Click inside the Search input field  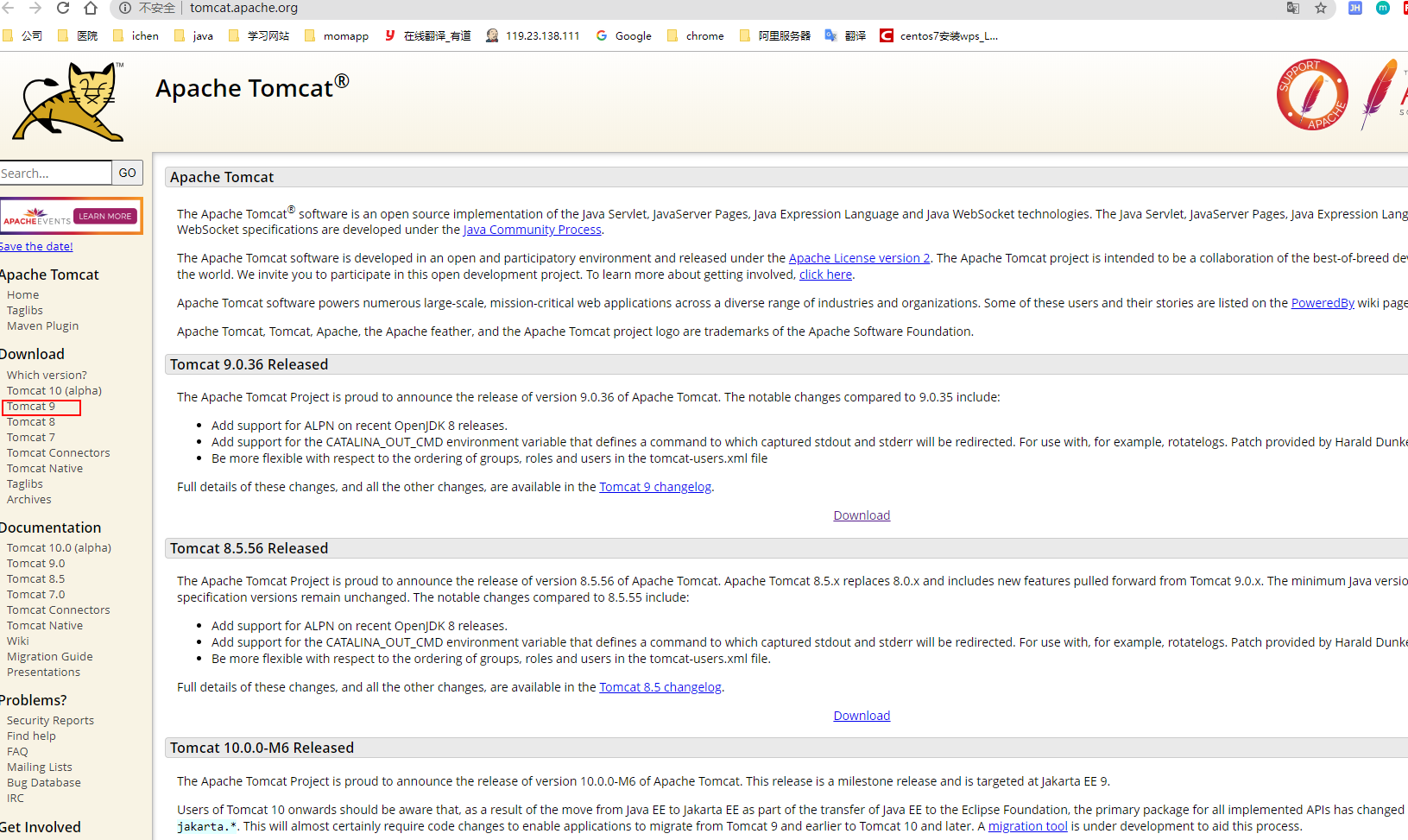[x=55, y=173]
